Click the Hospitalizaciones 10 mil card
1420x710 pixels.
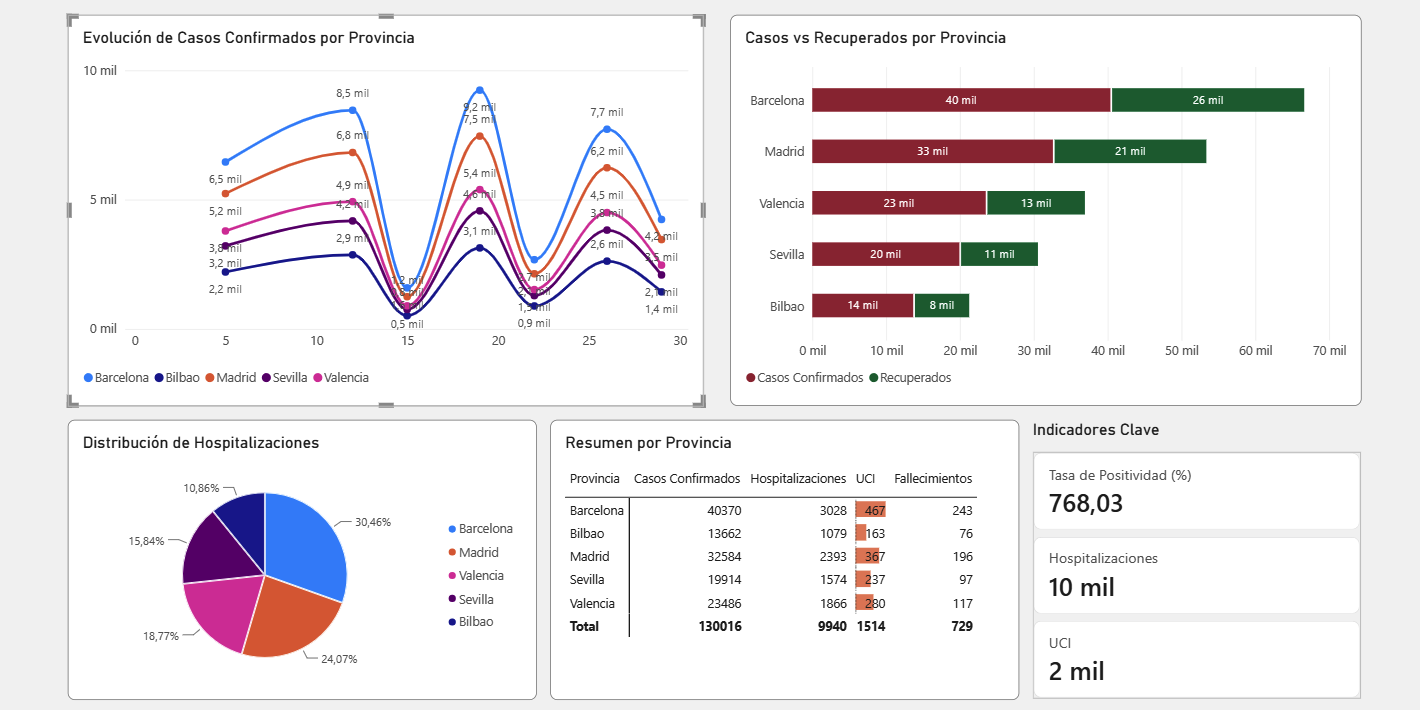(x=1196, y=575)
